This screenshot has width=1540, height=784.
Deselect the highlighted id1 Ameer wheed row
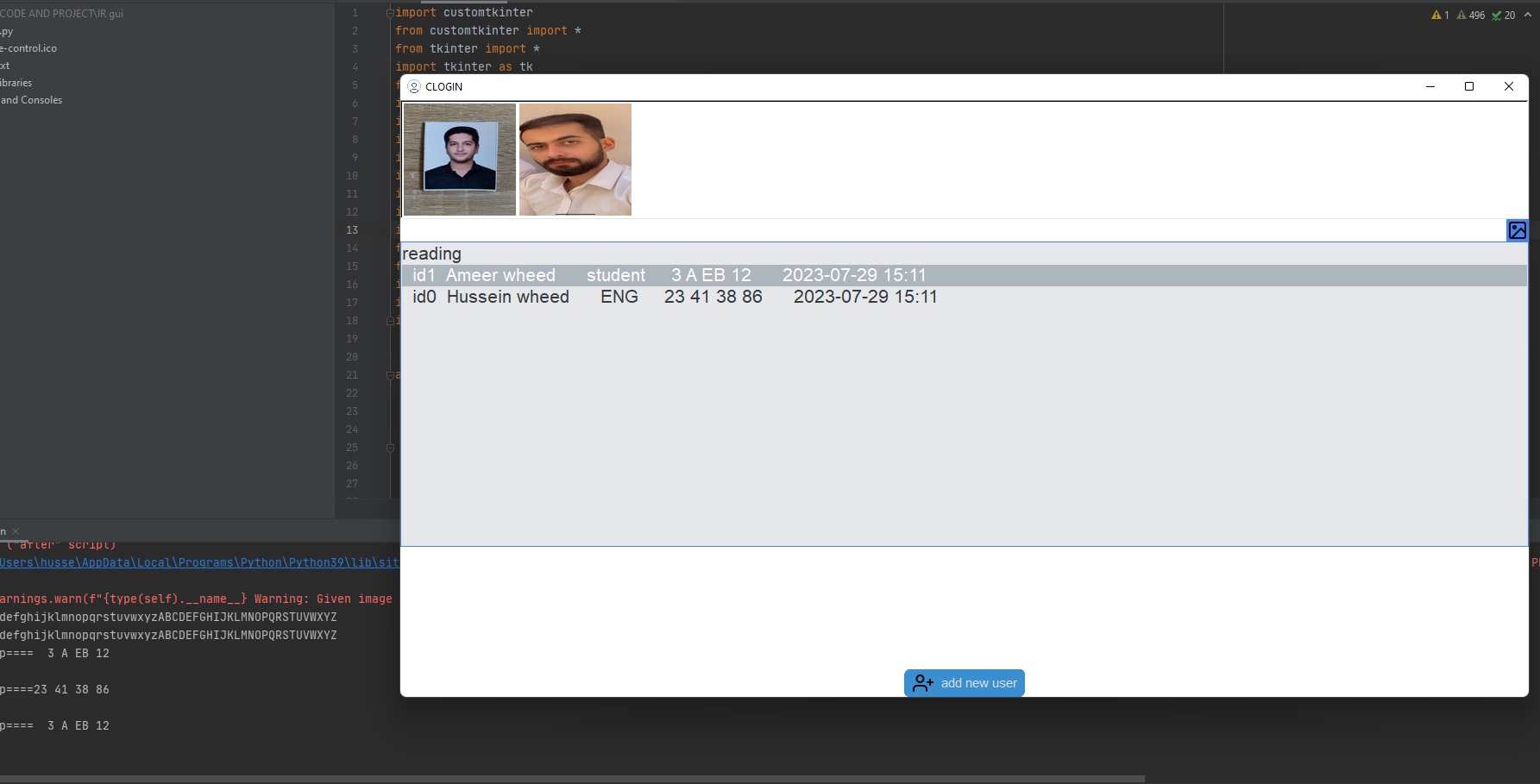(673, 275)
